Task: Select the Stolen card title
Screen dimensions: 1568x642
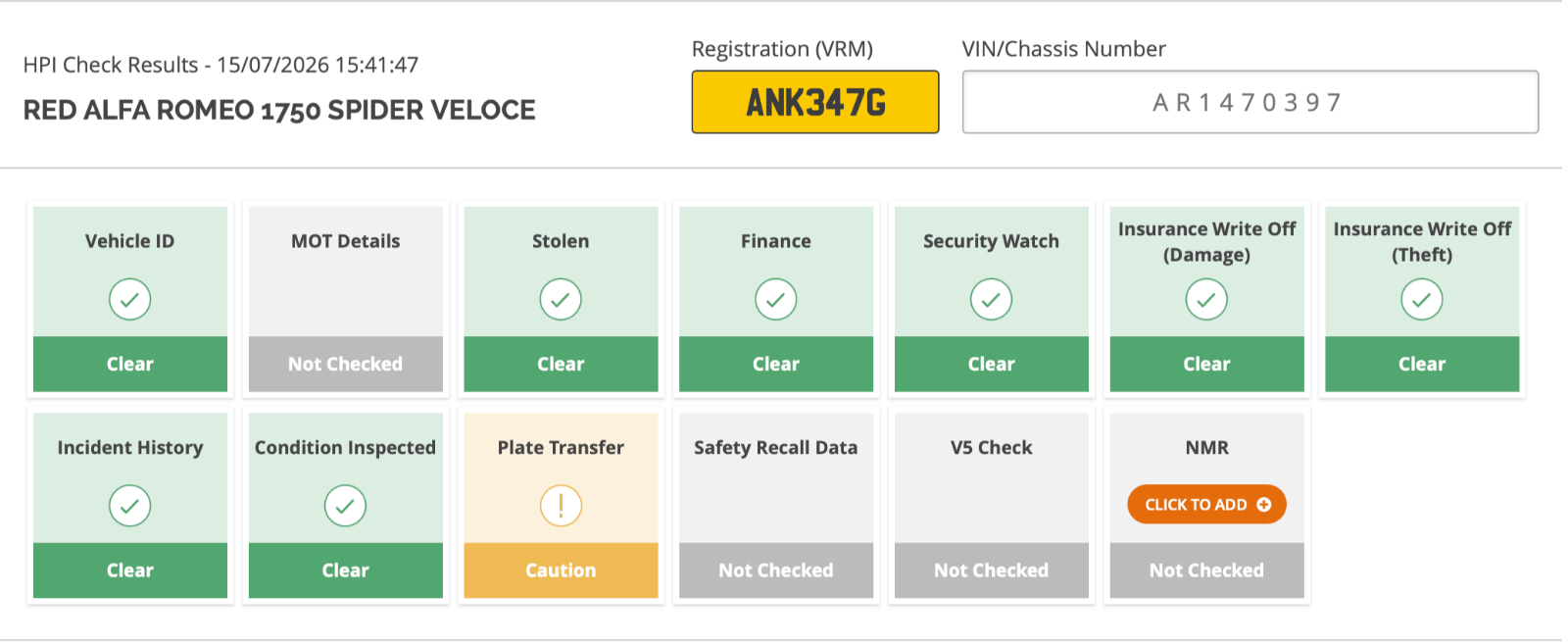Action: tap(561, 241)
